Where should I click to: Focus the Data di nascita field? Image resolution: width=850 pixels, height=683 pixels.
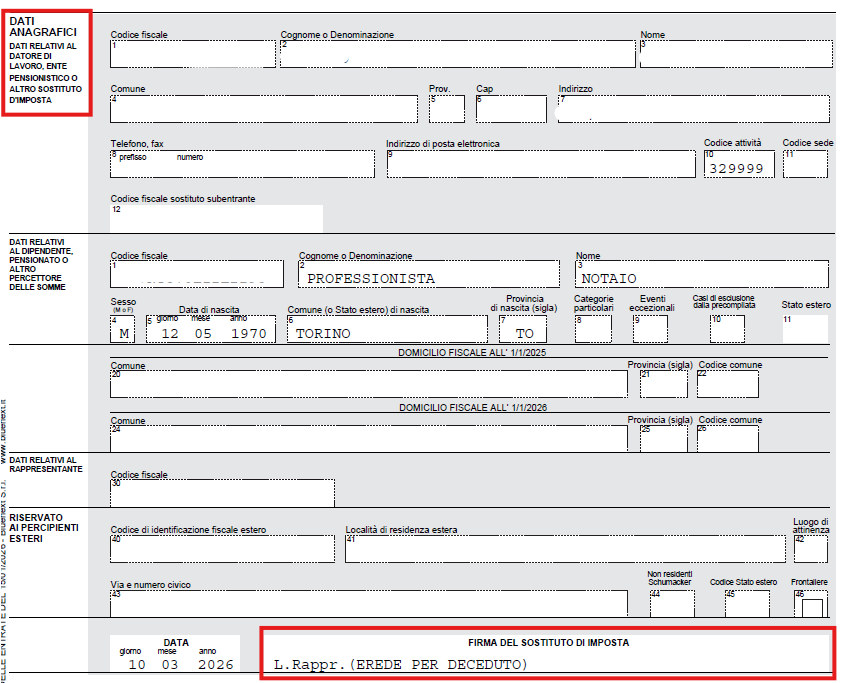click(x=211, y=329)
